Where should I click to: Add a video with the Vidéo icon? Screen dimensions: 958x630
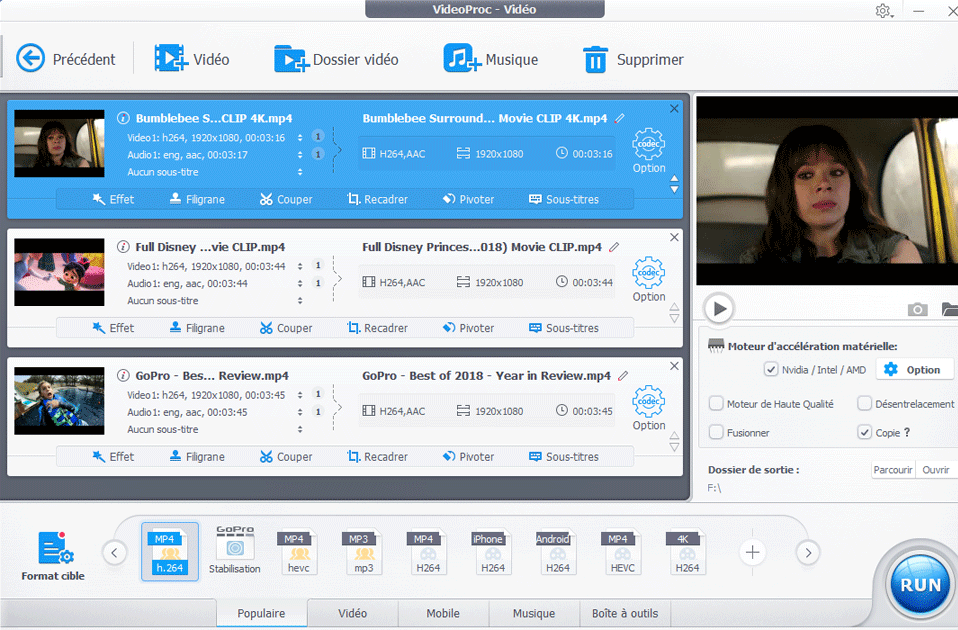tap(171, 59)
